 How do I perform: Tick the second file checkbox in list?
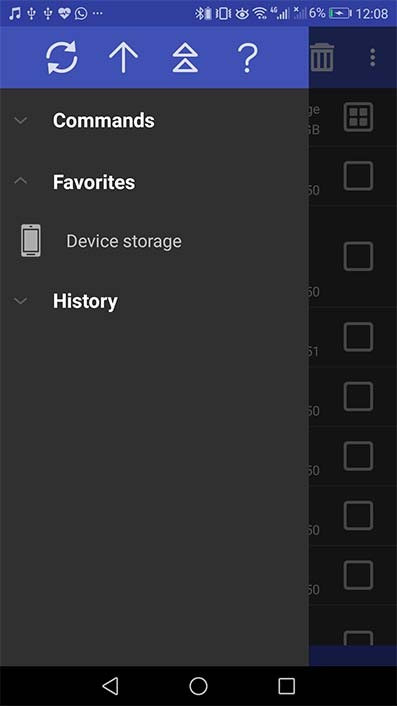[x=358, y=256]
